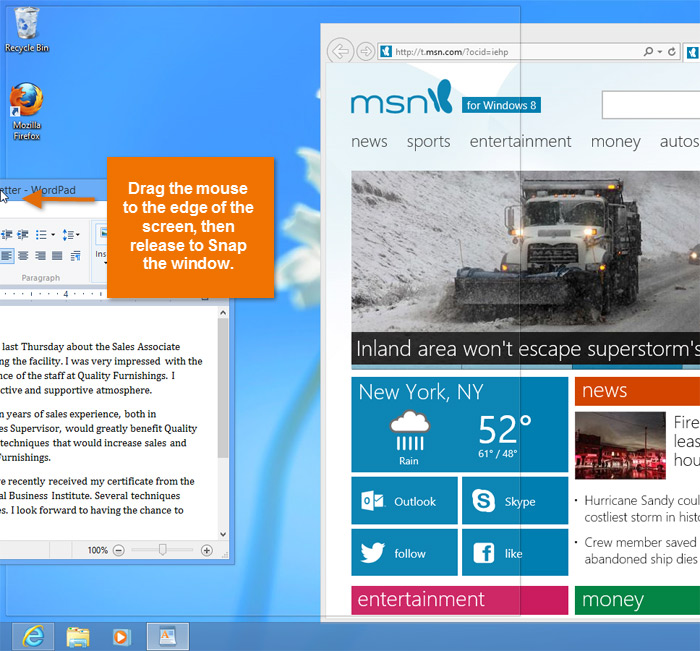Open the snowplow superstorm headline image
The width and height of the screenshot is (700, 651).
click(525, 251)
